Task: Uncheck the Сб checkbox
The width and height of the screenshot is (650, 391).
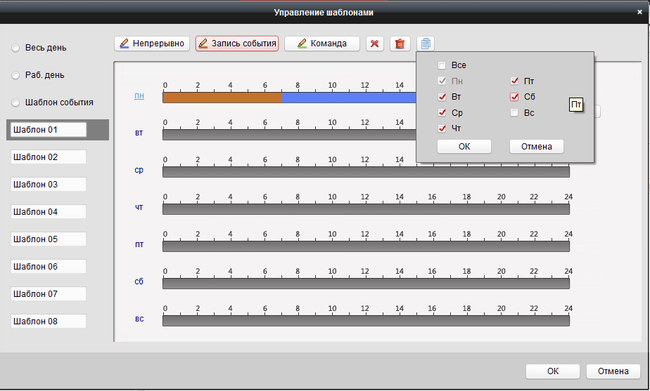Action: (514, 97)
